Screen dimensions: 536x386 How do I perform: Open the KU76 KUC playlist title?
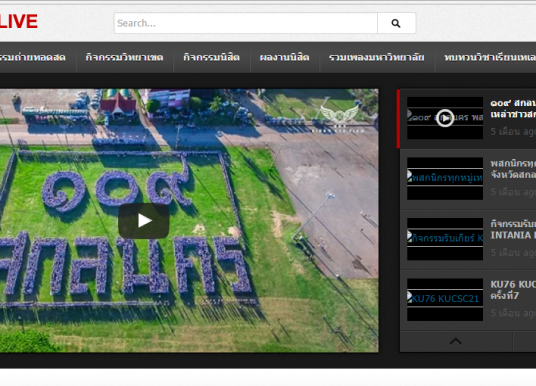pyautogui.click(x=513, y=290)
